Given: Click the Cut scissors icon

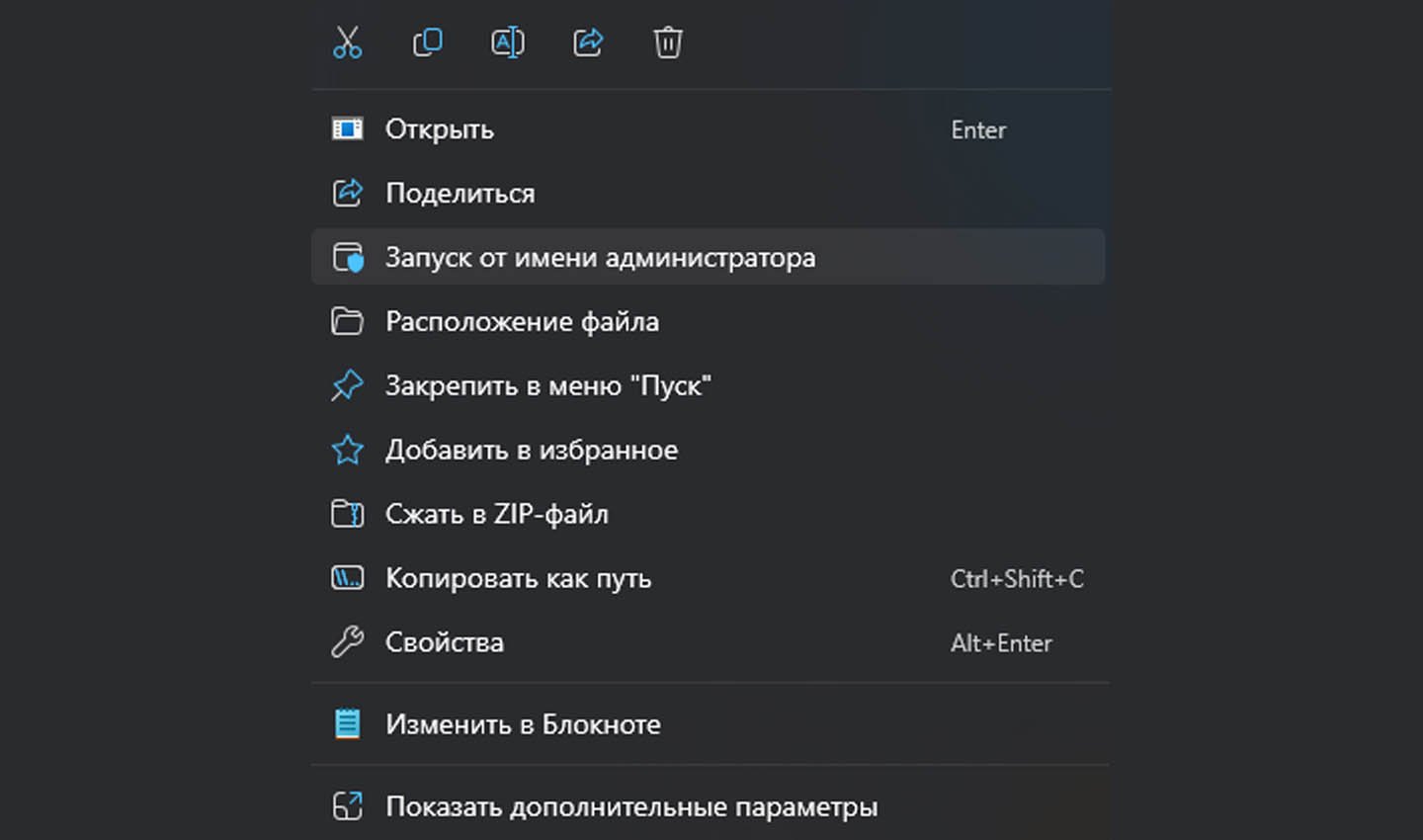Looking at the screenshot, I should (347, 42).
